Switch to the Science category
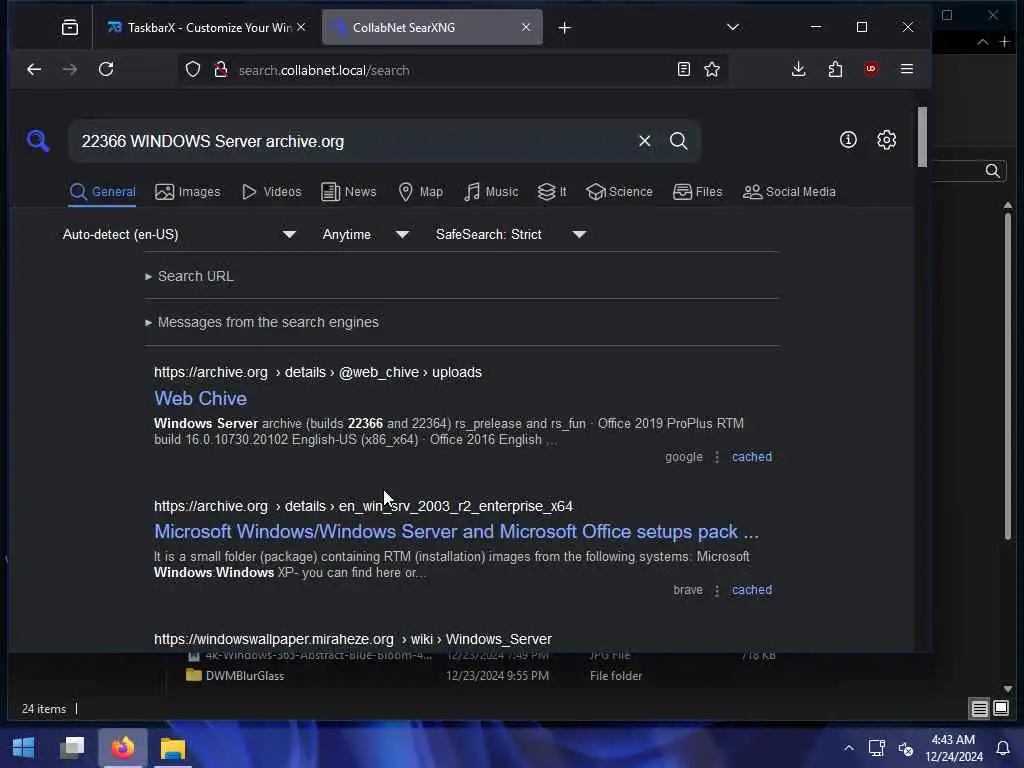1024x768 pixels. [x=619, y=192]
